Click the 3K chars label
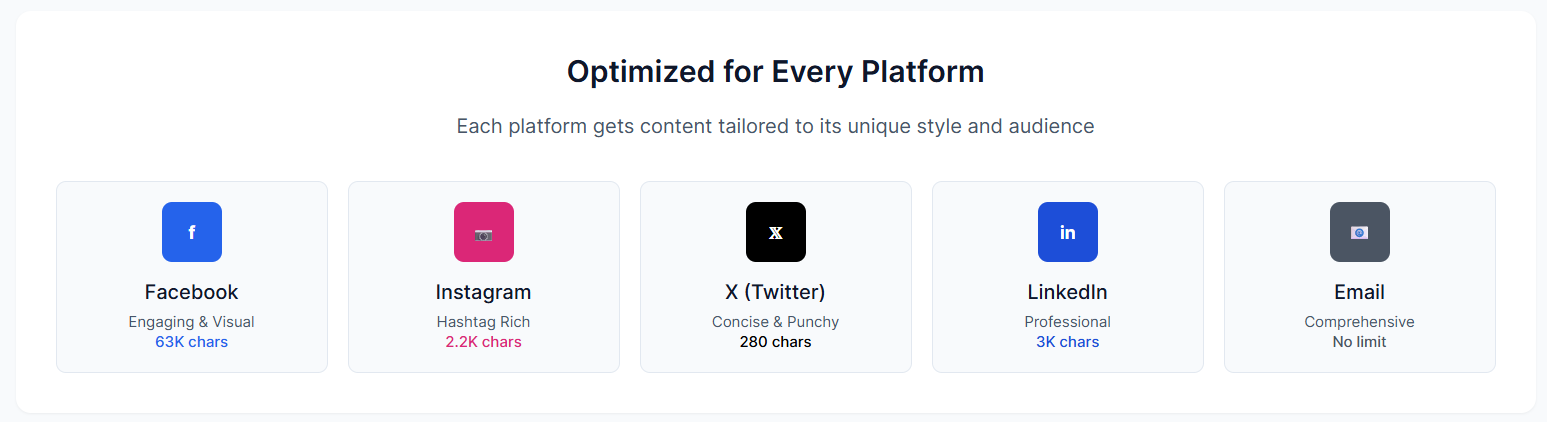1547x422 pixels. (1068, 342)
